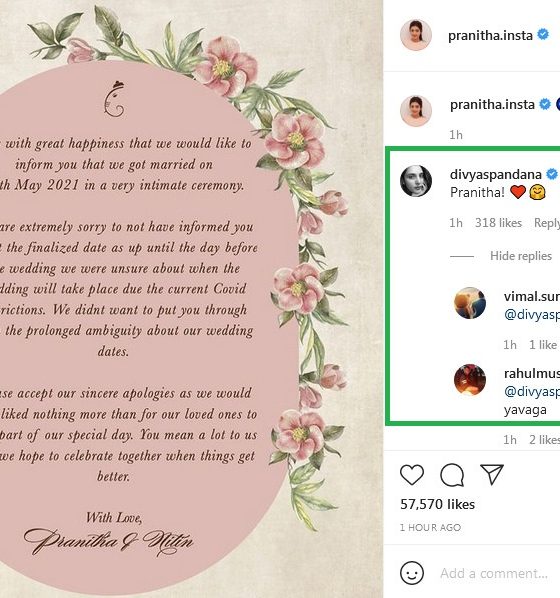Click pranitha.insta caption profile picture
The image size is (560, 598).
(x=416, y=110)
